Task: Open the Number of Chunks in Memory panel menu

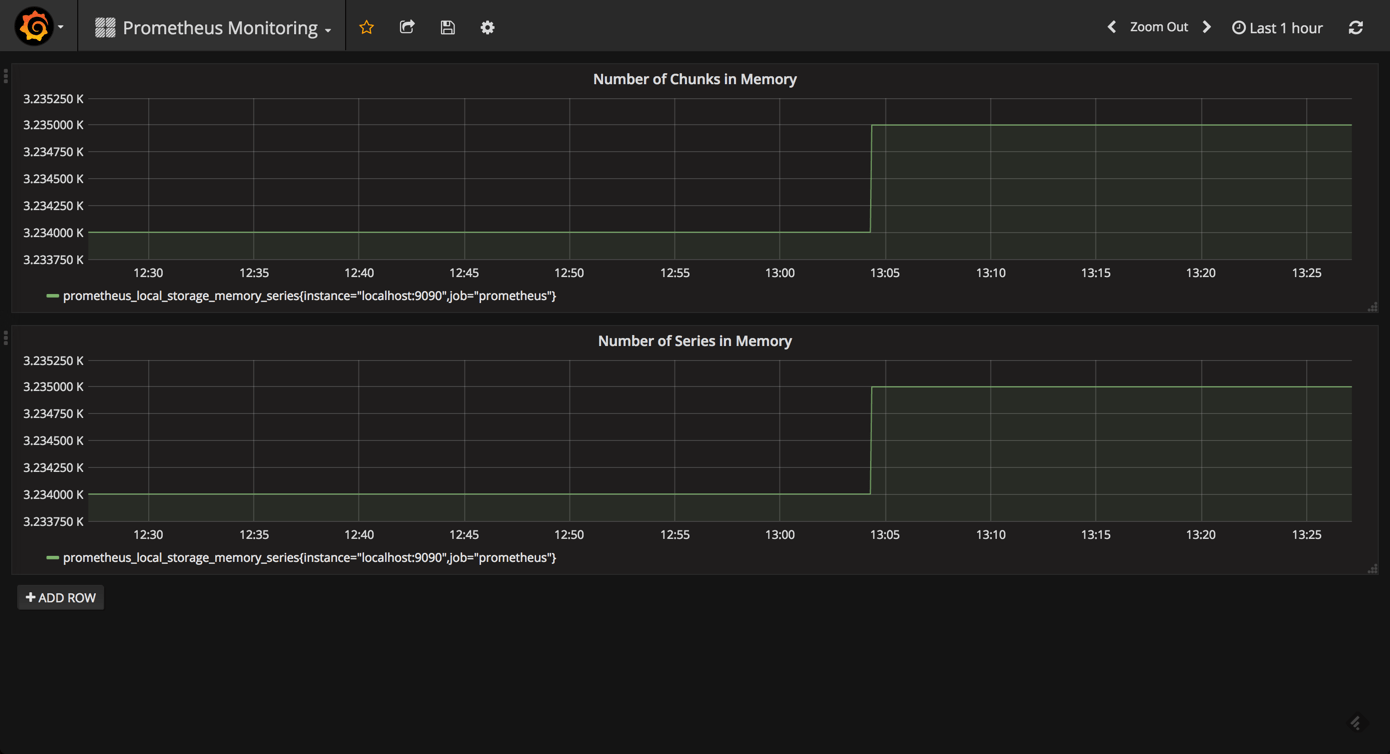Action: pyautogui.click(x=695, y=79)
